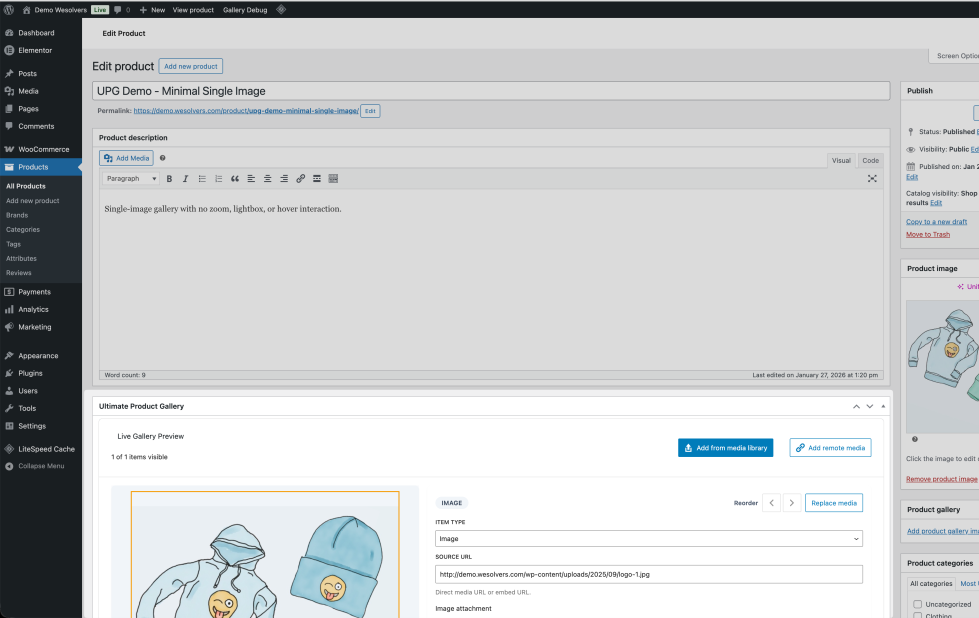Viewport: 979px width, 618px height.
Task: Expand the Item Type dropdown
Action: [648, 538]
